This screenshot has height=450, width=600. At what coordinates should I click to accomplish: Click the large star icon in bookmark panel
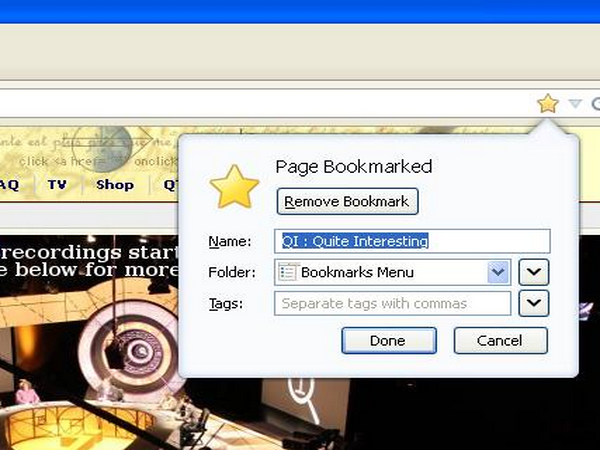tap(234, 187)
